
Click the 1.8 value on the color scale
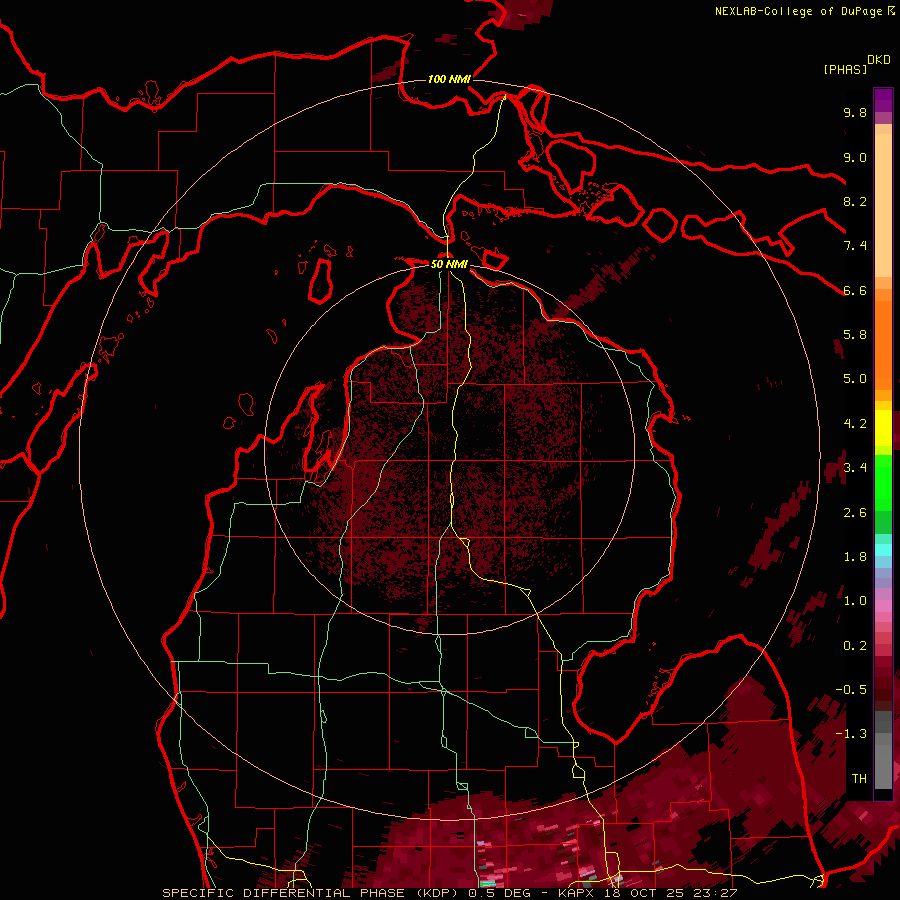tap(855, 557)
